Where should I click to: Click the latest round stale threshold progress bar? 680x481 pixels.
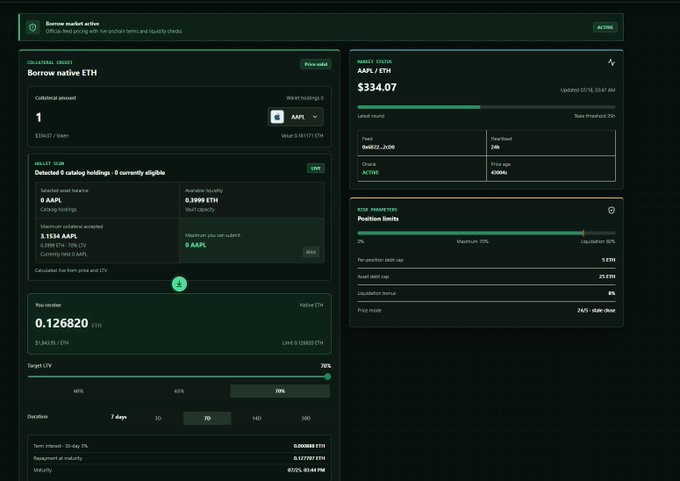(486, 107)
